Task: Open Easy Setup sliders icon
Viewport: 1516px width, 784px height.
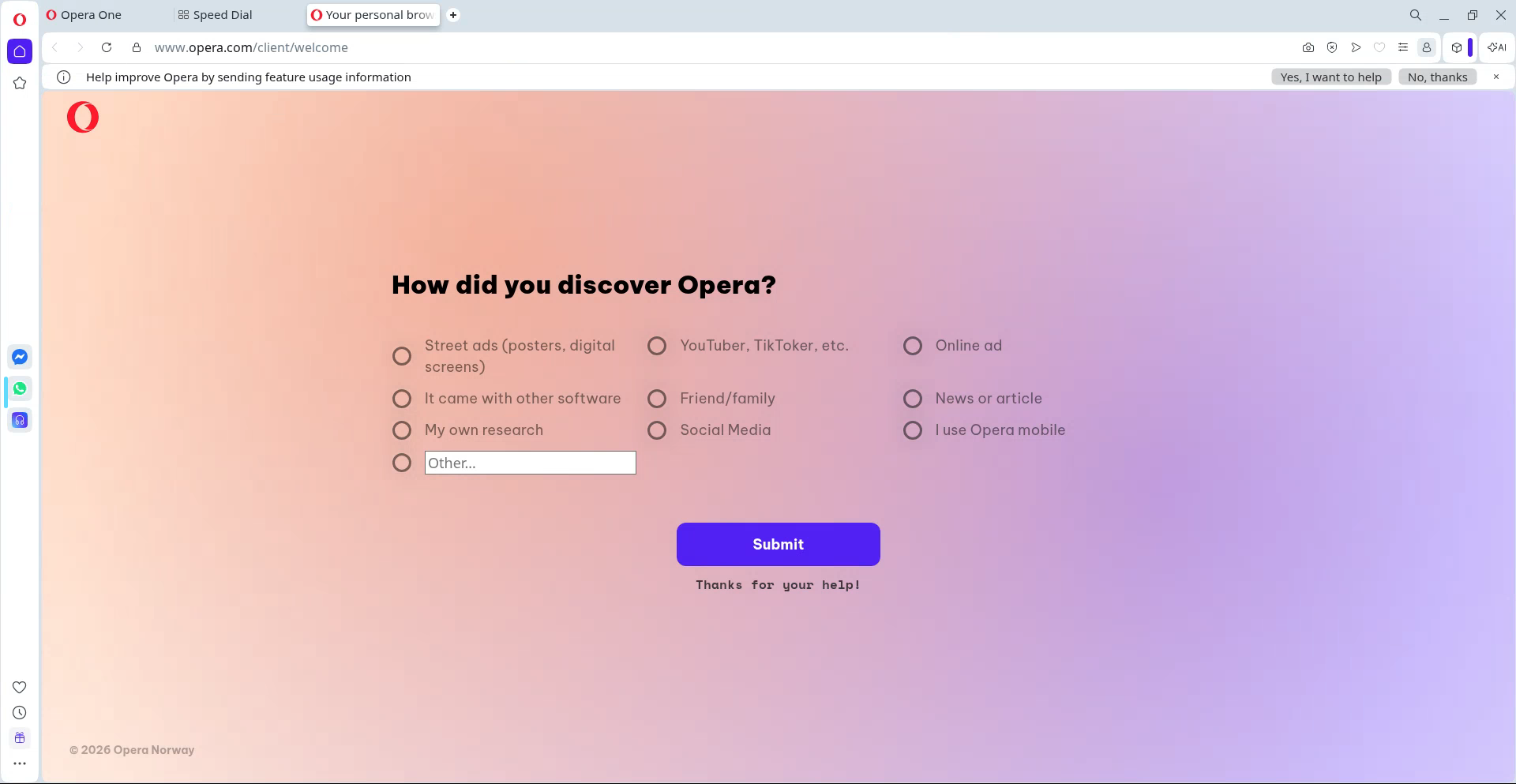Action: pos(1403,47)
